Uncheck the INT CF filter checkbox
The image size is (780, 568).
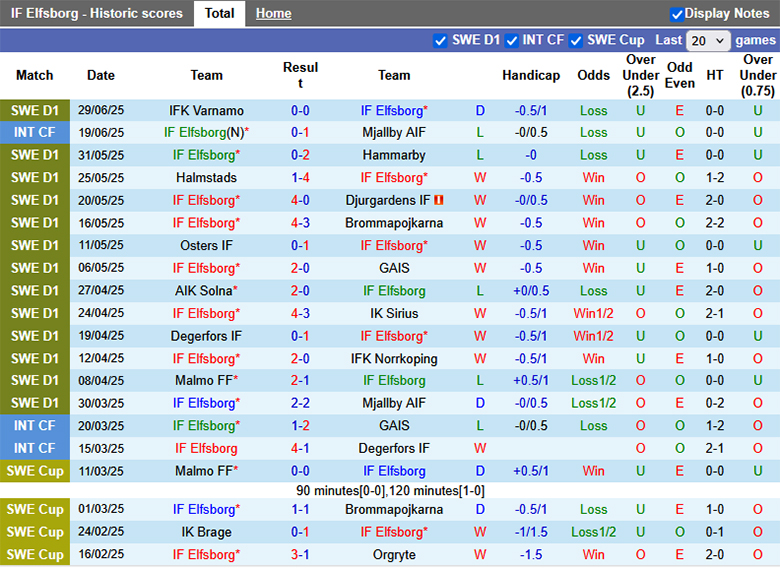(511, 41)
